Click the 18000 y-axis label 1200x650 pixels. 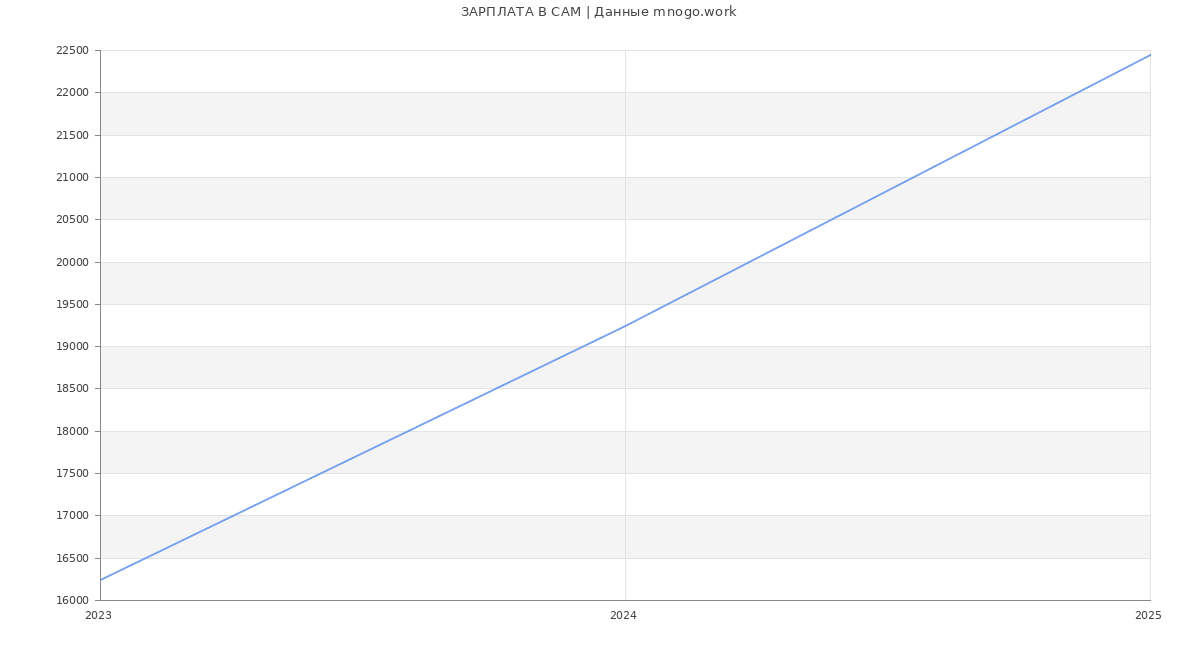tap(72, 432)
